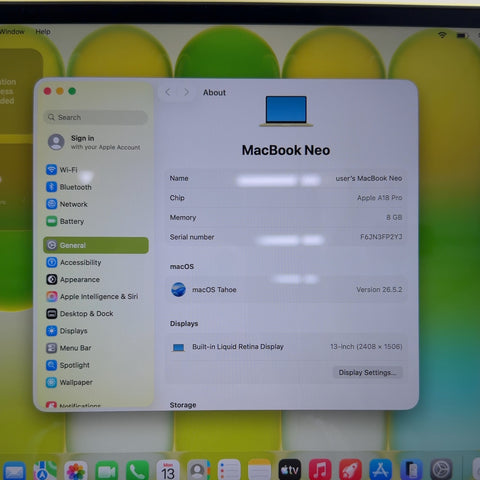Click the 'Storage' section heading
The width and height of the screenshot is (480, 480).
[183, 405]
